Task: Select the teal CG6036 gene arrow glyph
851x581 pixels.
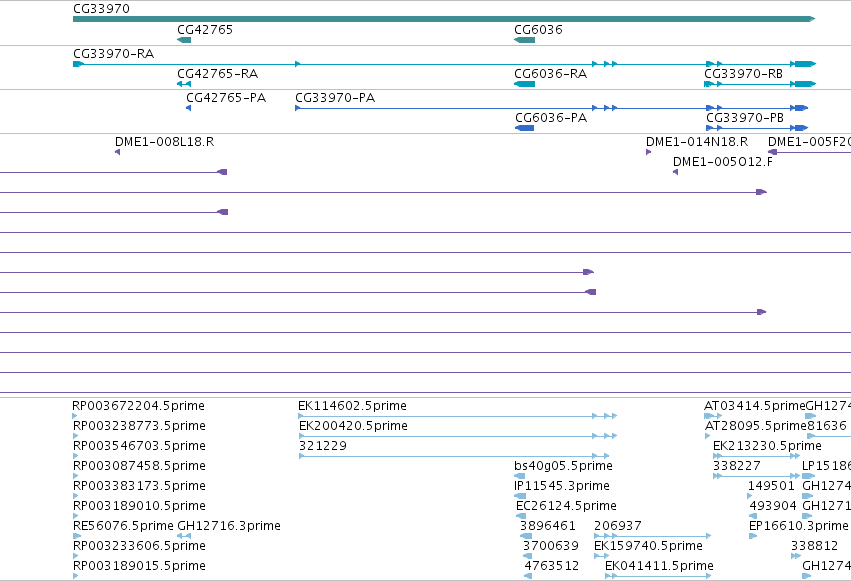Action: (x=524, y=40)
